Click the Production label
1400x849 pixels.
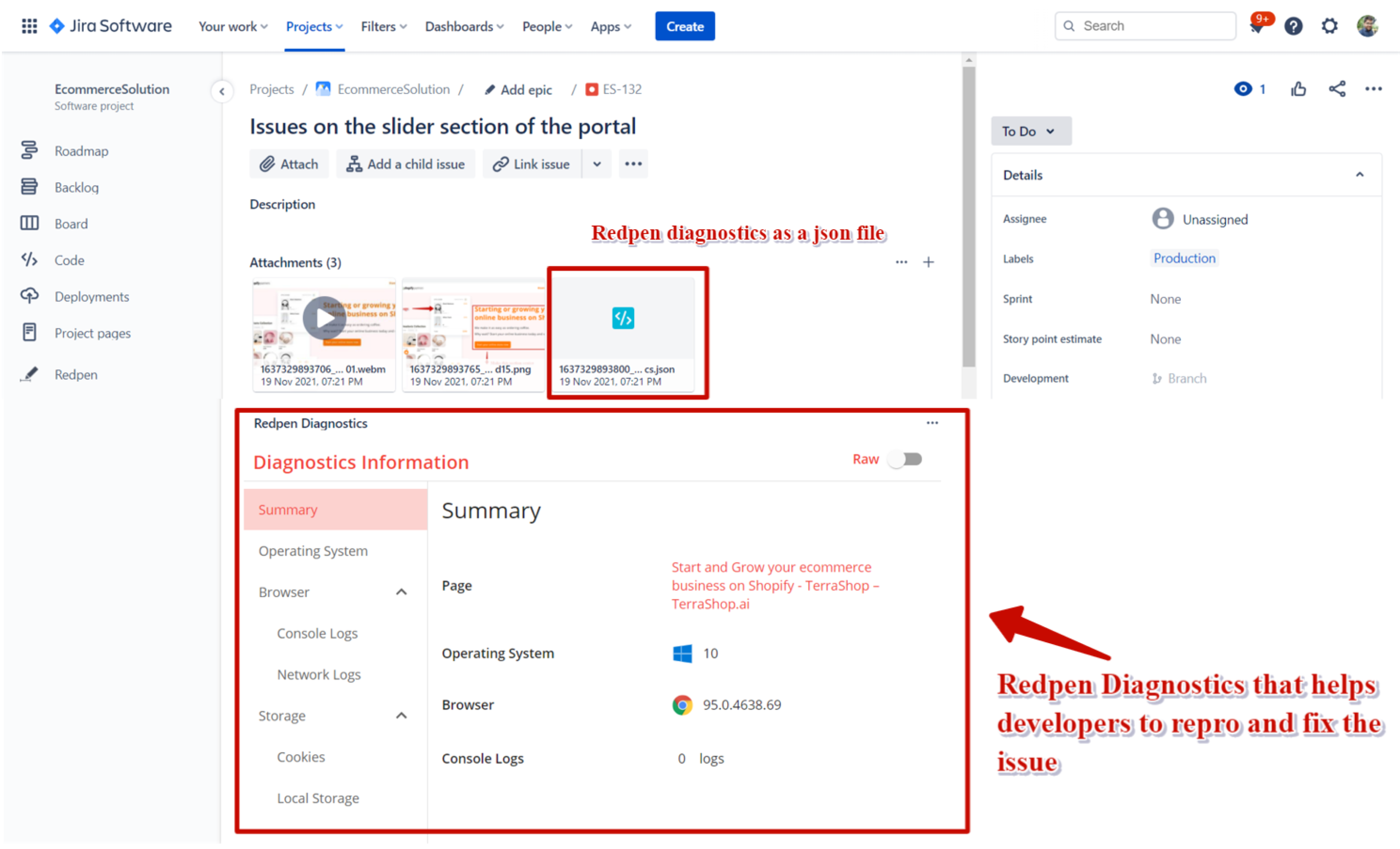1184,258
